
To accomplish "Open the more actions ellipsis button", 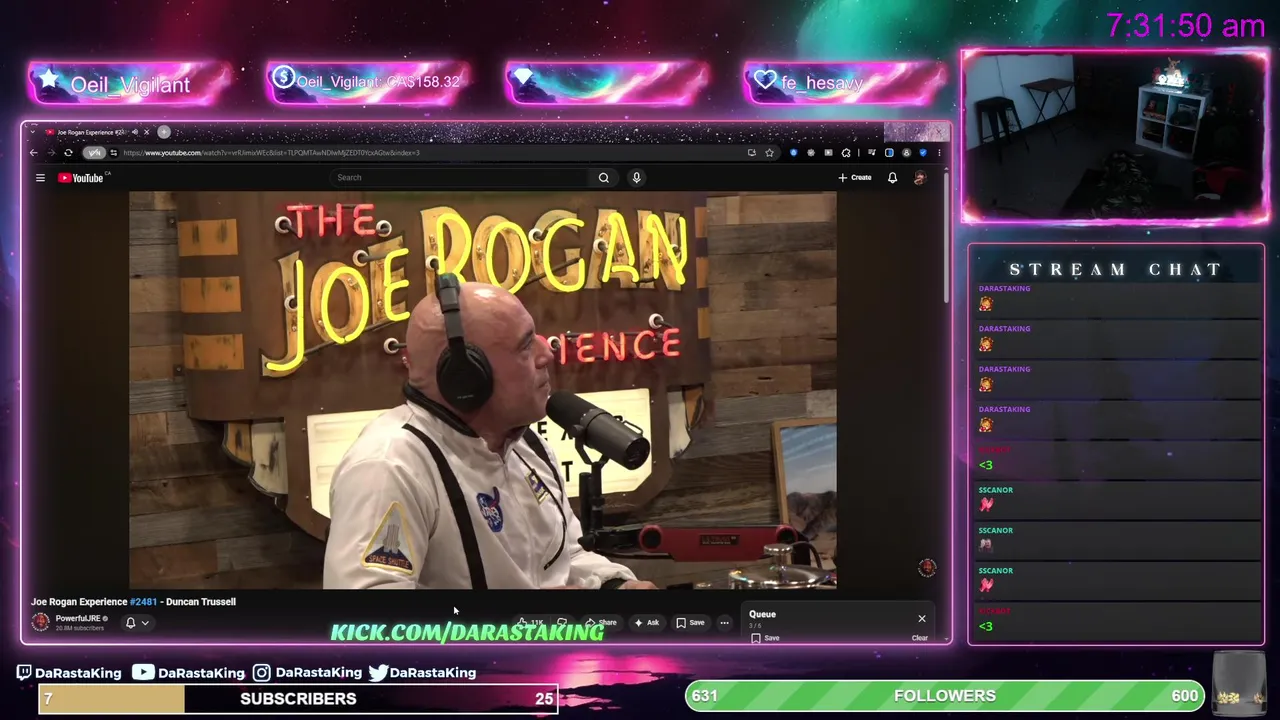I will coord(724,623).
